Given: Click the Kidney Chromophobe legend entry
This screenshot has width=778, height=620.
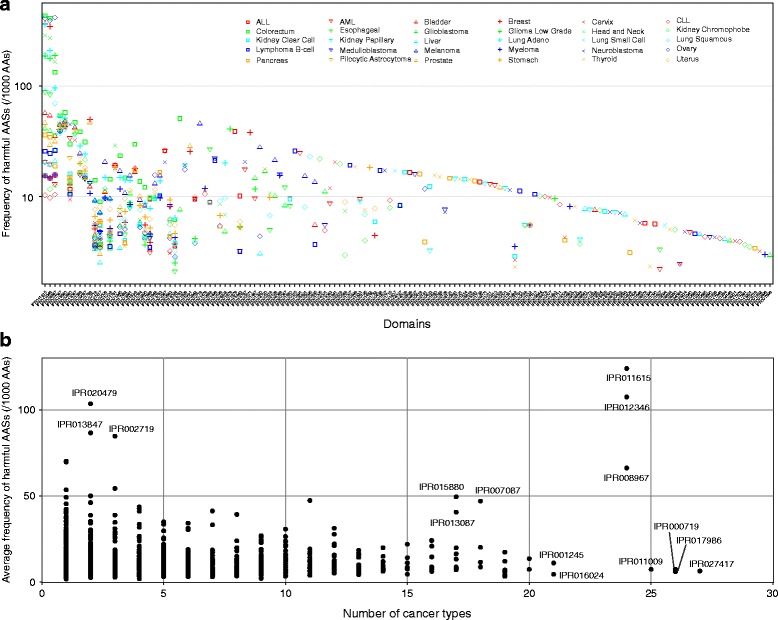Looking at the screenshot, I should tap(708, 30).
